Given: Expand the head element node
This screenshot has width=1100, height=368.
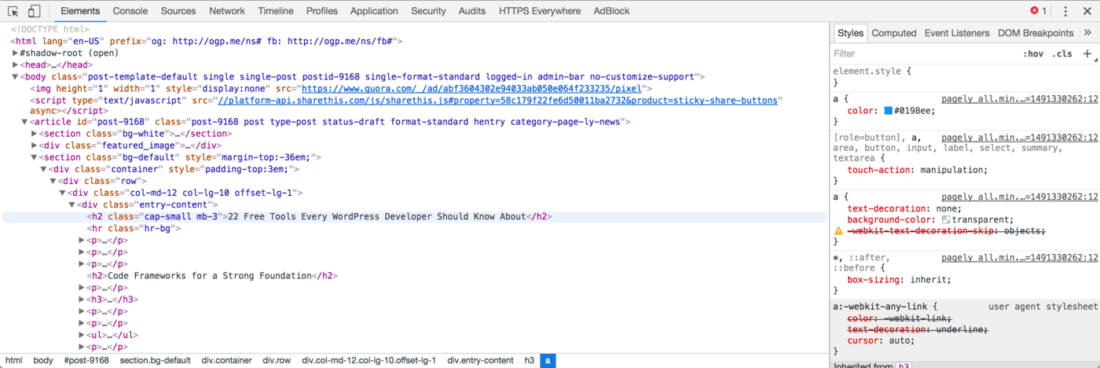Looking at the screenshot, I should (x=15, y=65).
